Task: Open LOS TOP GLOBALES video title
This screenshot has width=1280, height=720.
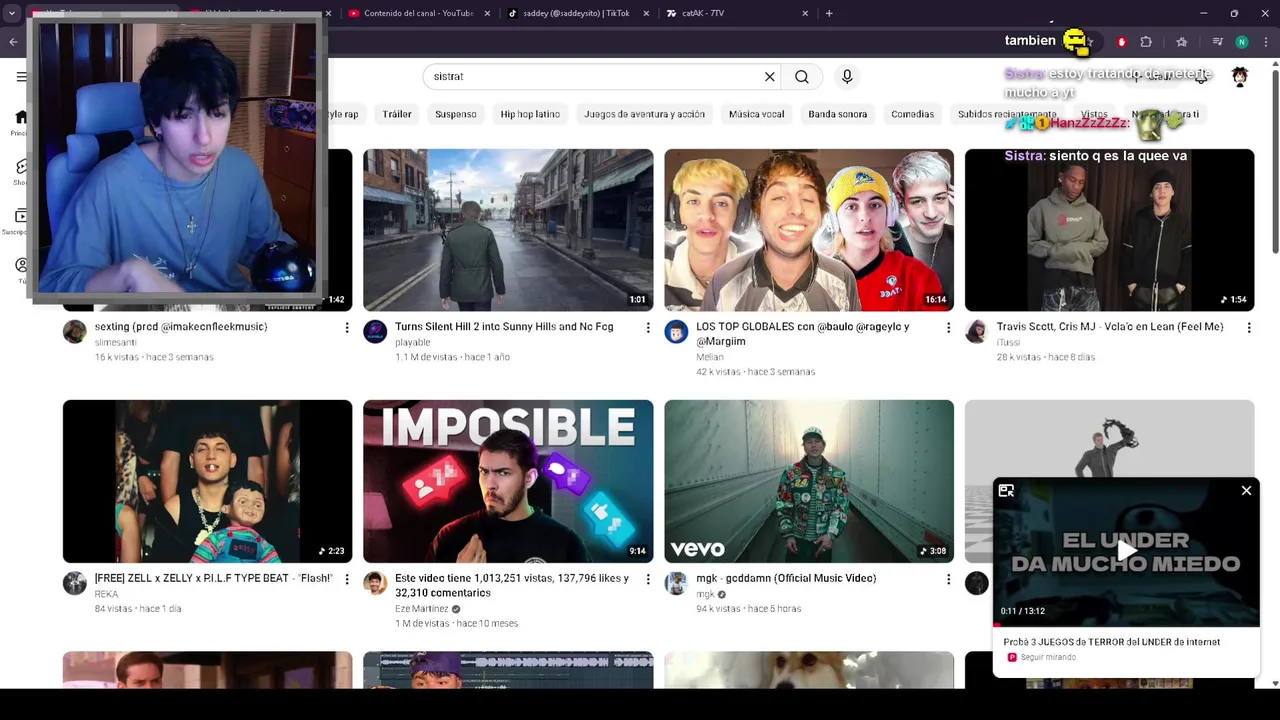Action: [803, 334]
